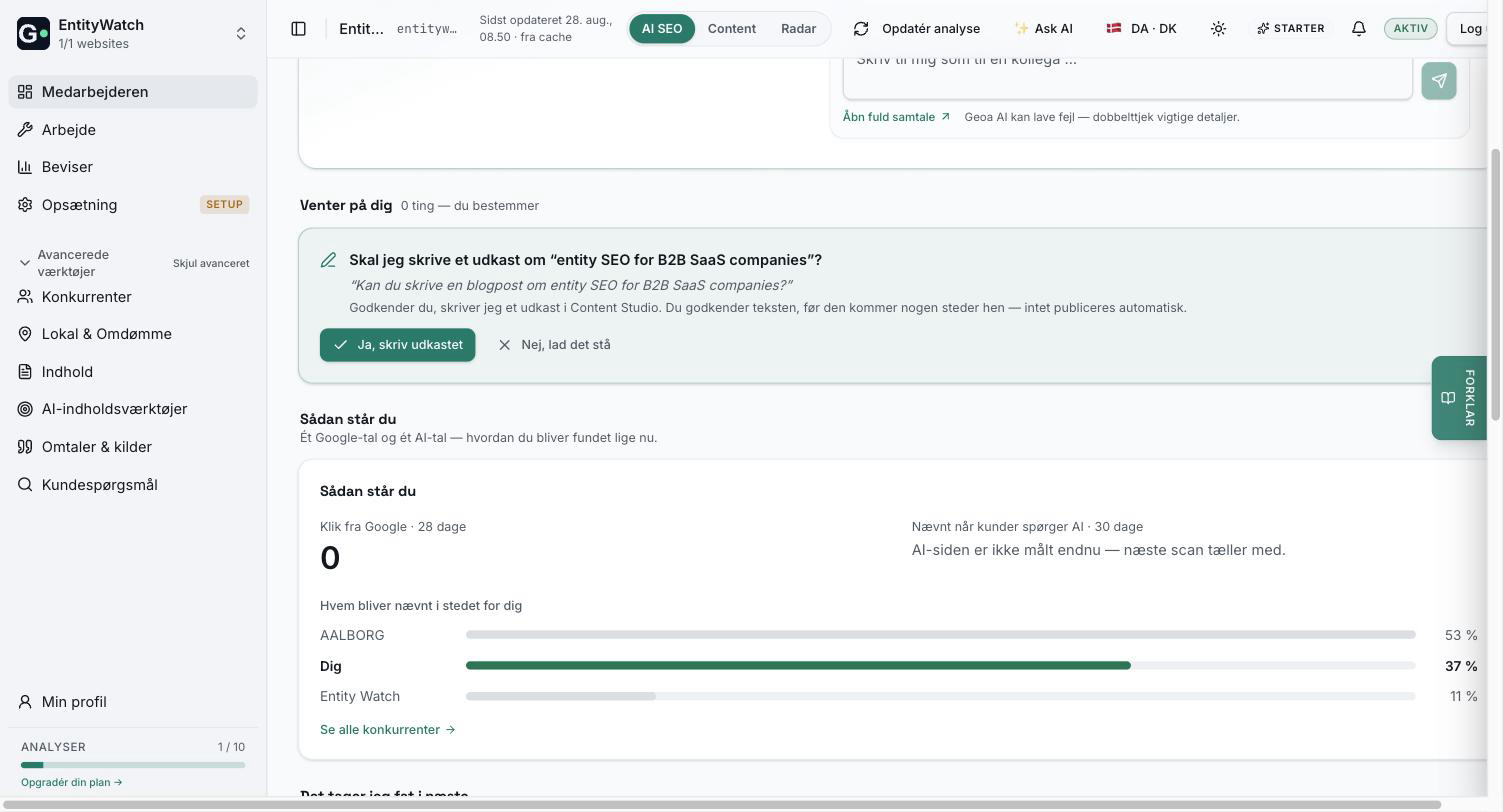
Task: Click the green Dig share bar
Action: tap(798, 666)
